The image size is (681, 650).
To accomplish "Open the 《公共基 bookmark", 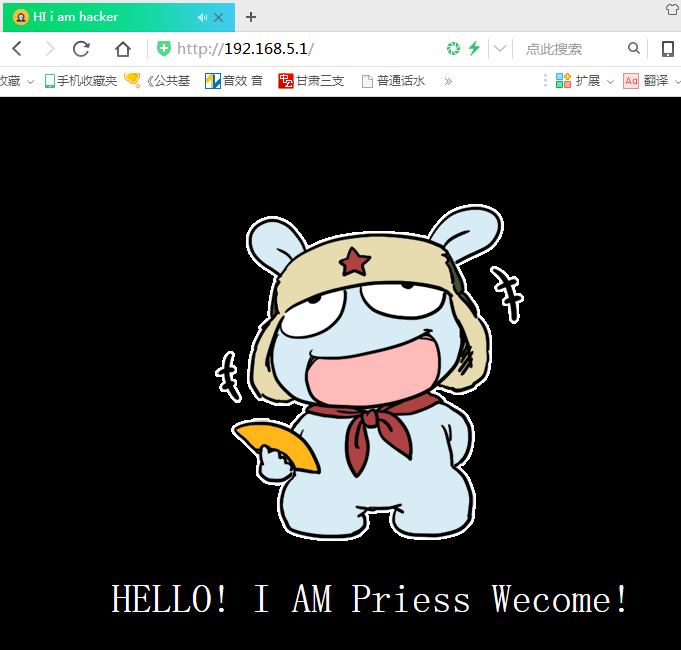I will pyautogui.click(x=157, y=80).
